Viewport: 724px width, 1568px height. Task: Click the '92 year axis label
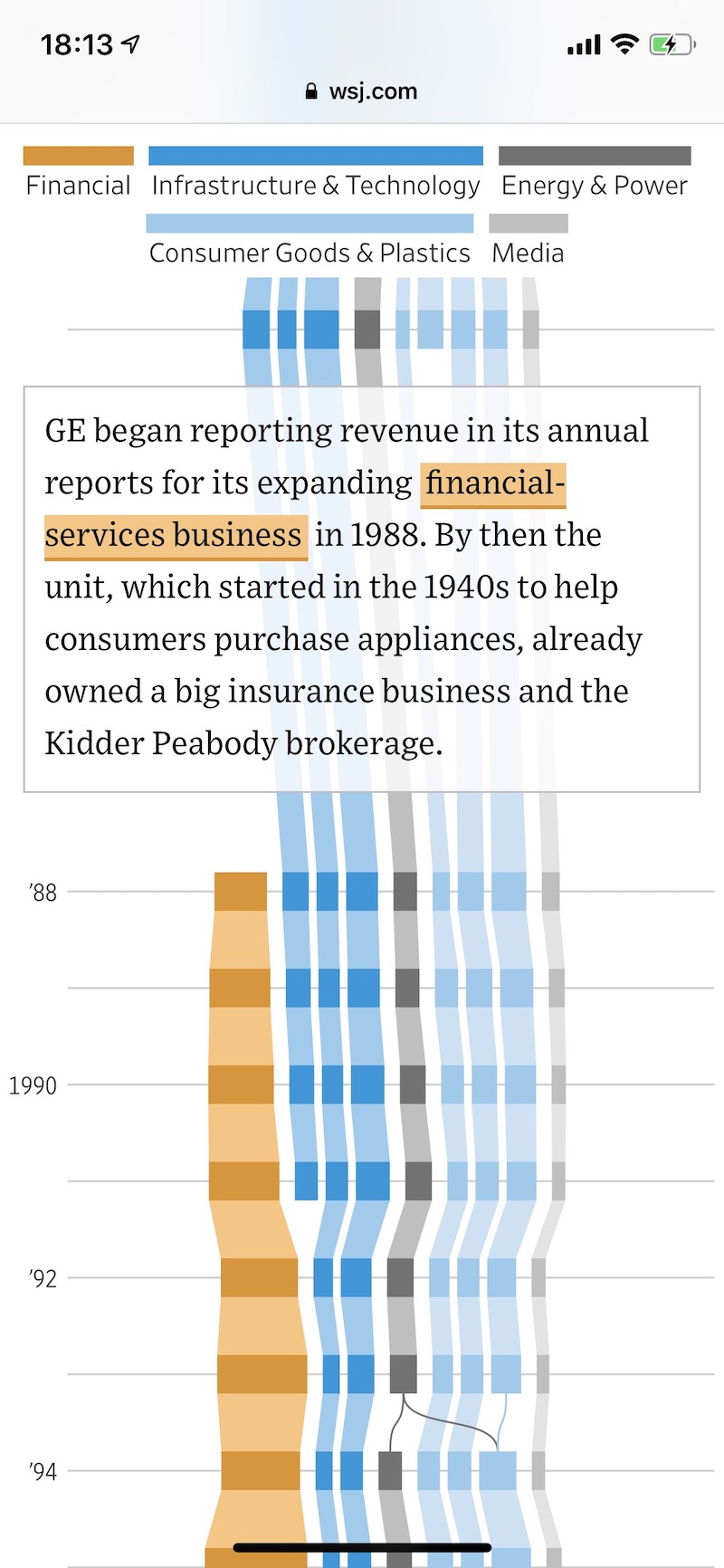pyautogui.click(x=43, y=1278)
